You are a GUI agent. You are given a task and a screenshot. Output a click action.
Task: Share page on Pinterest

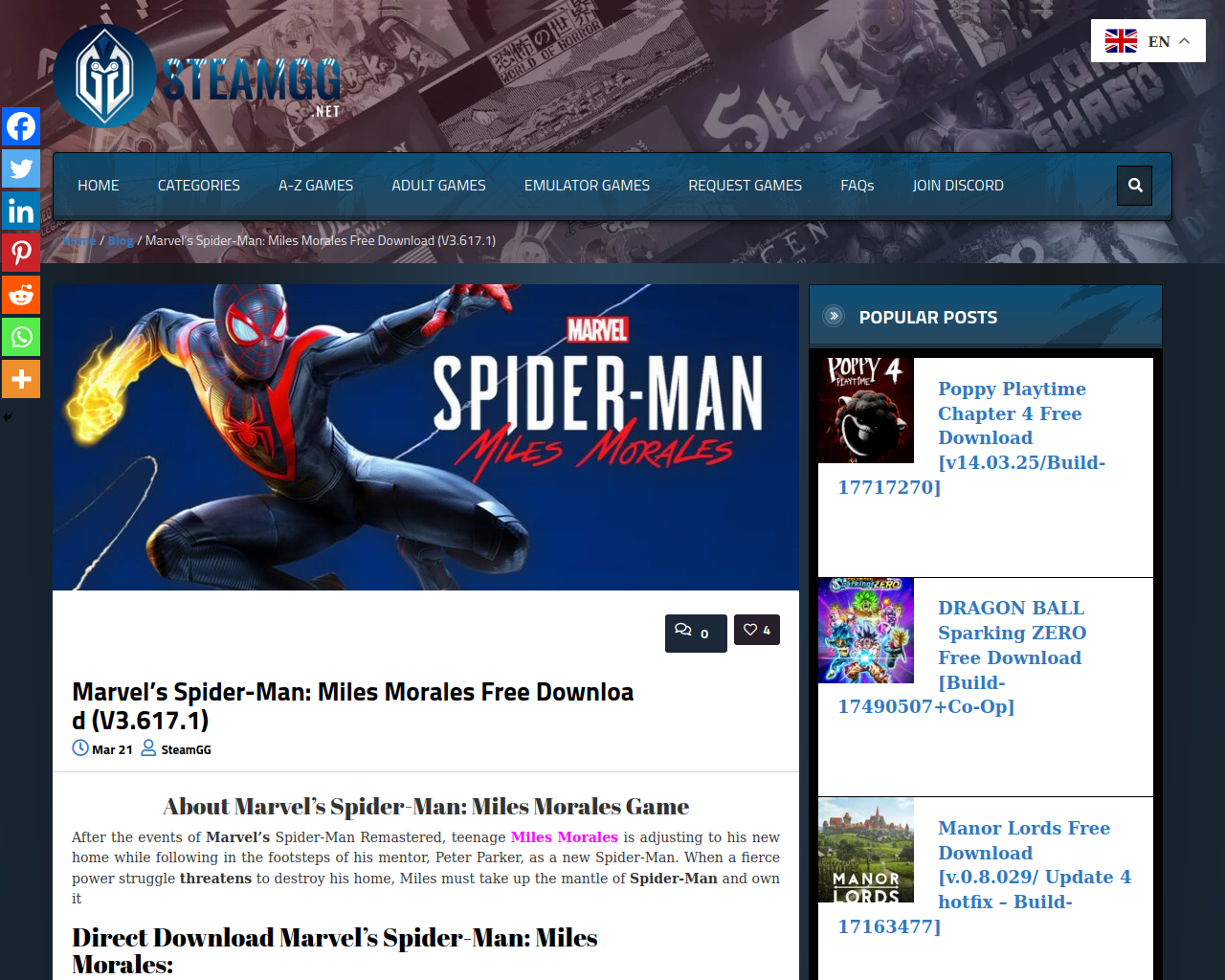tap(20, 253)
